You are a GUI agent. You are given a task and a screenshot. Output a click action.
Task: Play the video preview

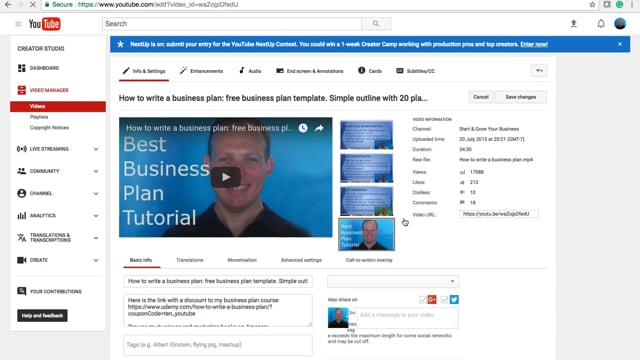coord(226,177)
